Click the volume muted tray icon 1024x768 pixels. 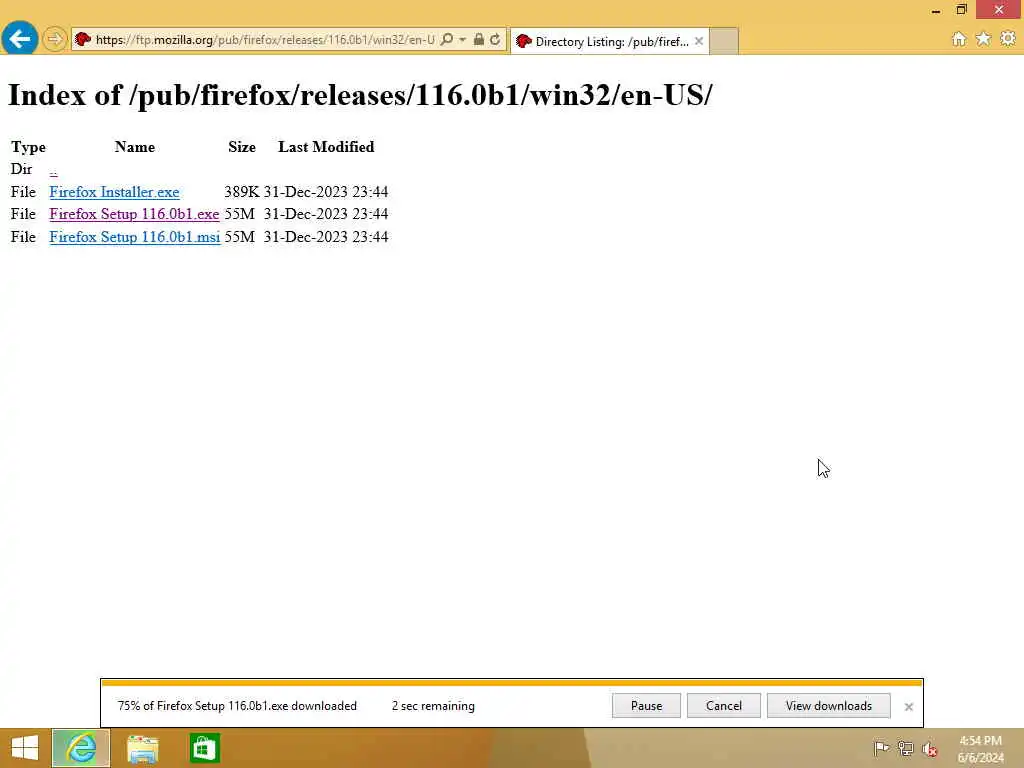coord(930,749)
